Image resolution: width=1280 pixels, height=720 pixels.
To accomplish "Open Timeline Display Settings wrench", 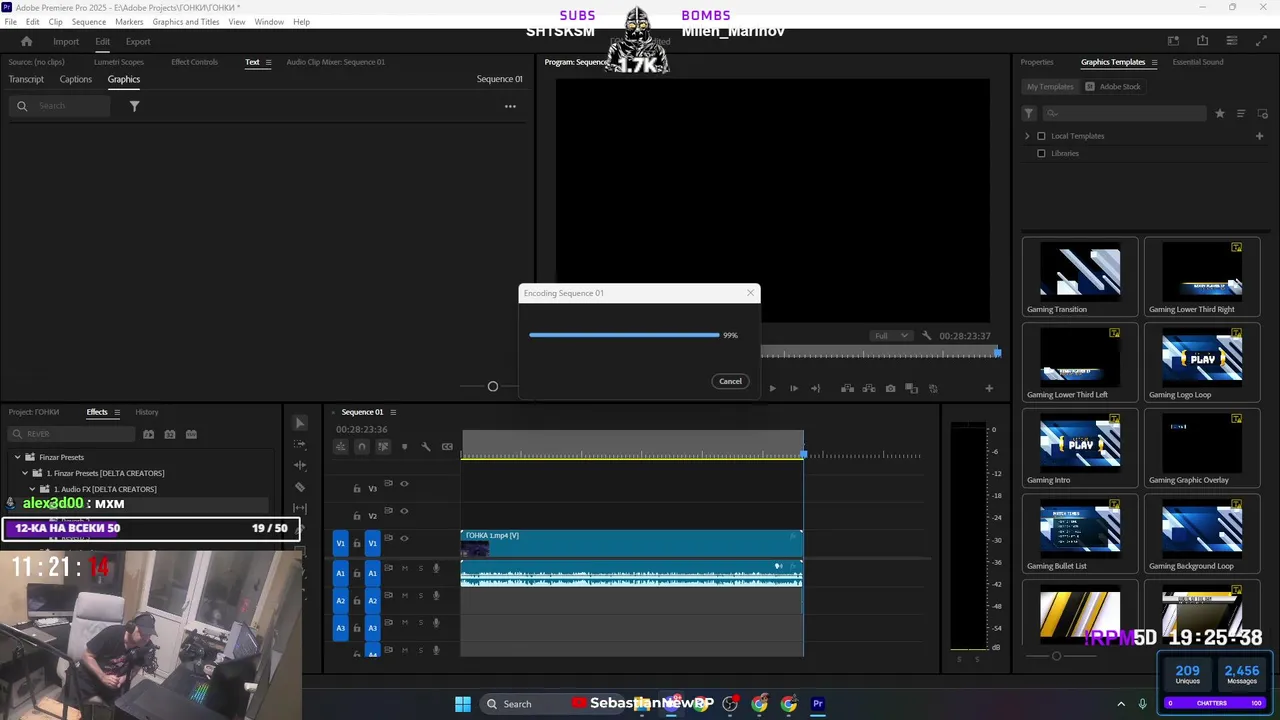I will [x=426, y=447].
